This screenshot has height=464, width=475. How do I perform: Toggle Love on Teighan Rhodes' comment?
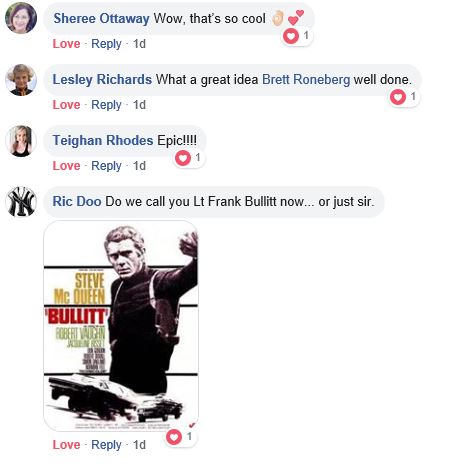(x=66, y=166)
